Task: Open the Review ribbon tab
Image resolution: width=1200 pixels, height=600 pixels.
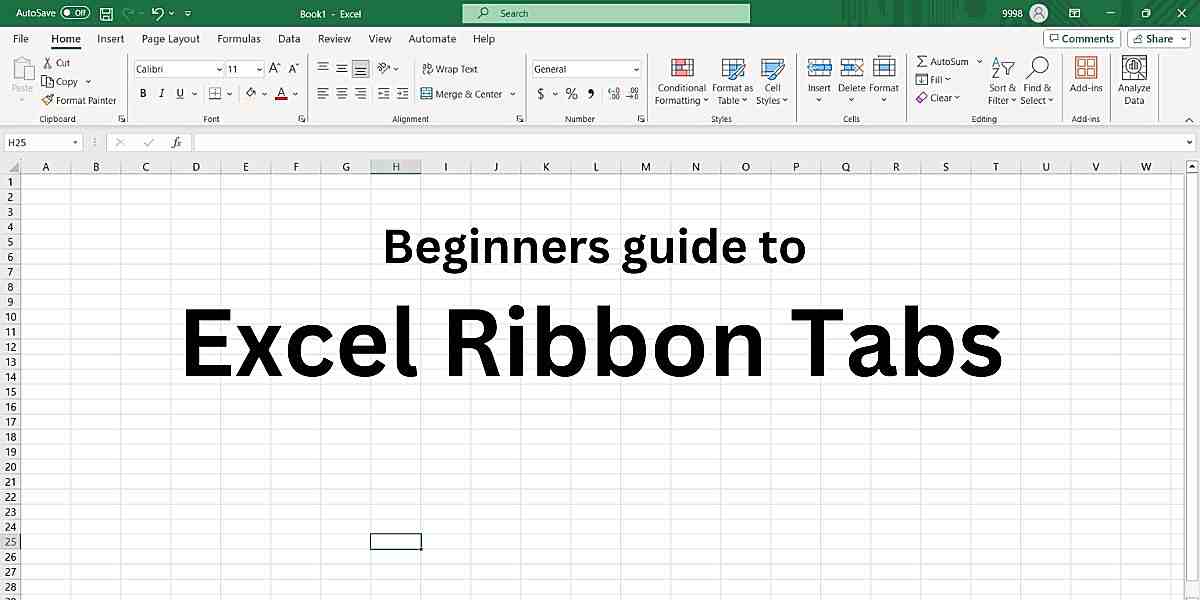Action: tap(333, 38)
